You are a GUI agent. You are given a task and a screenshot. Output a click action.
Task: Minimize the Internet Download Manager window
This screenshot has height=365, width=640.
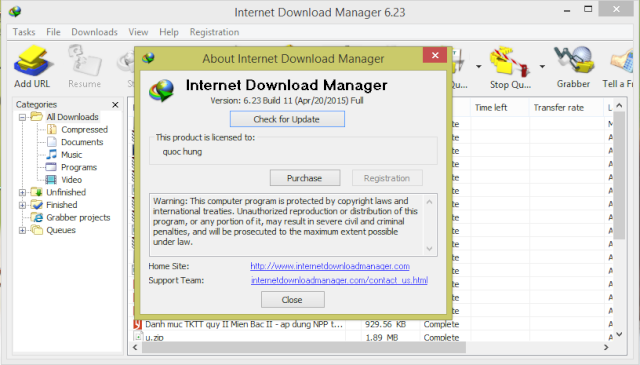pos(567,11)
